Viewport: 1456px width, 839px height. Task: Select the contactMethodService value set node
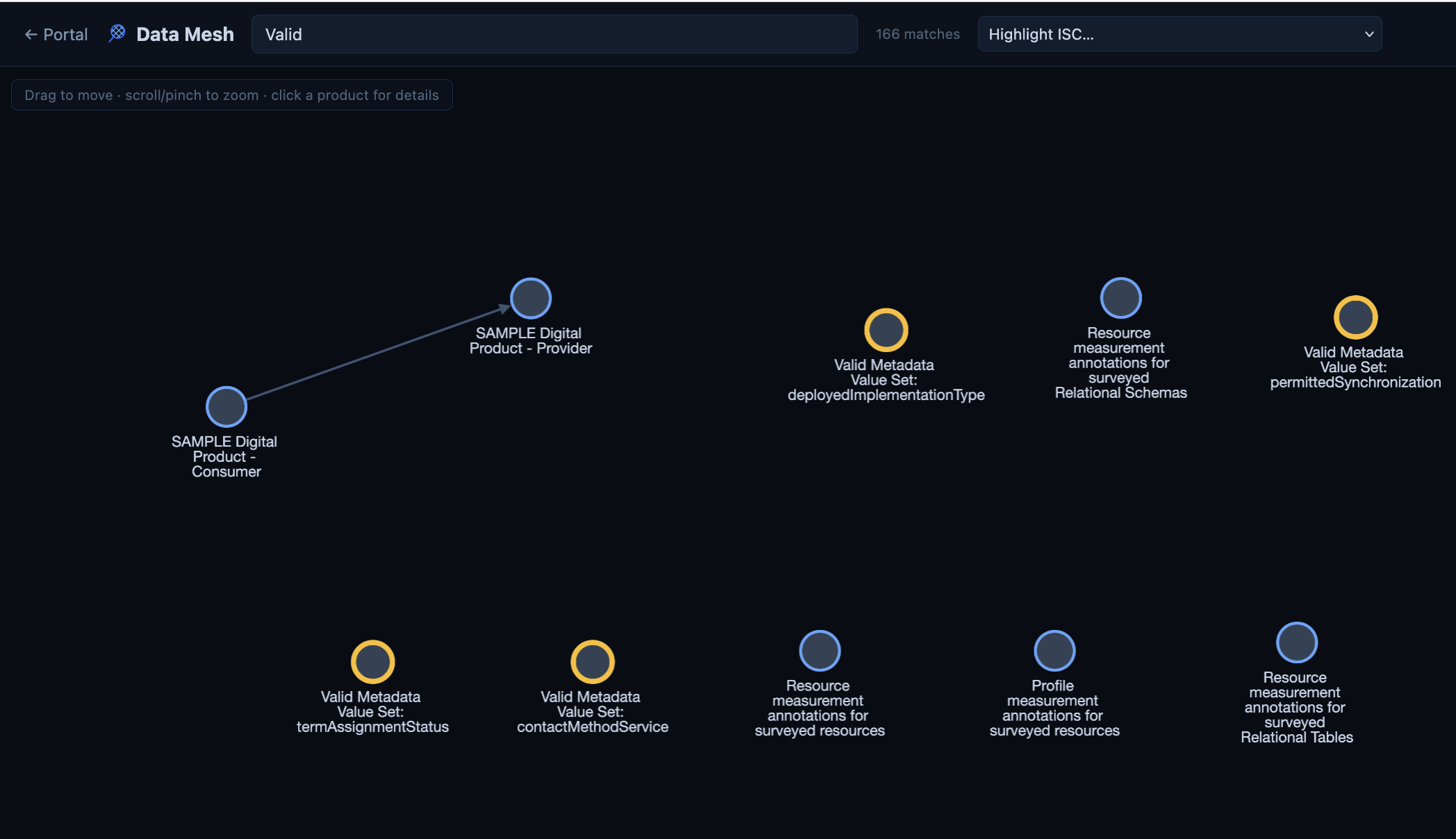(x=593, y=662)
